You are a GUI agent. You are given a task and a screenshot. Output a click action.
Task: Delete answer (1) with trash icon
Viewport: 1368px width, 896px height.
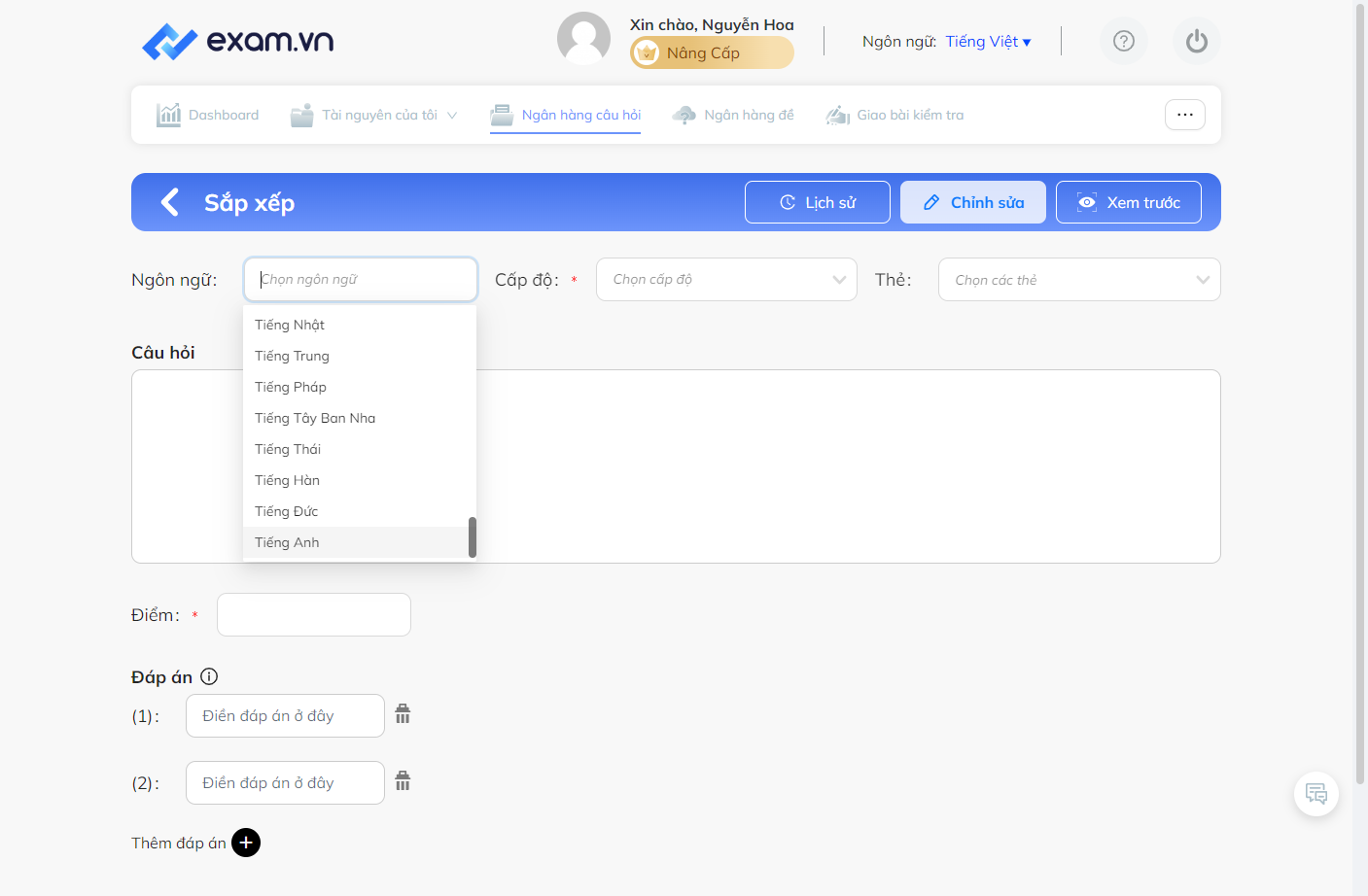point(403,714)
